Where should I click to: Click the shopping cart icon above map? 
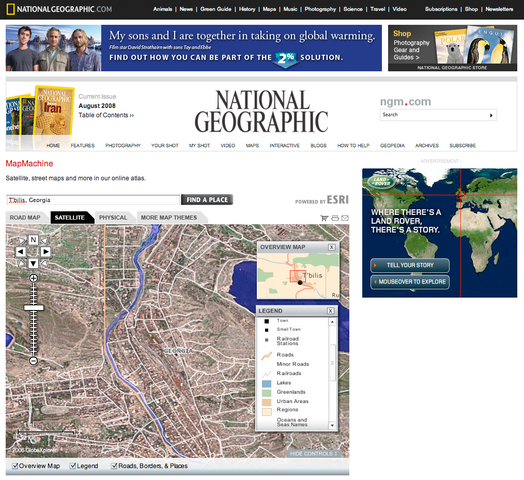(x=324, y=218)
